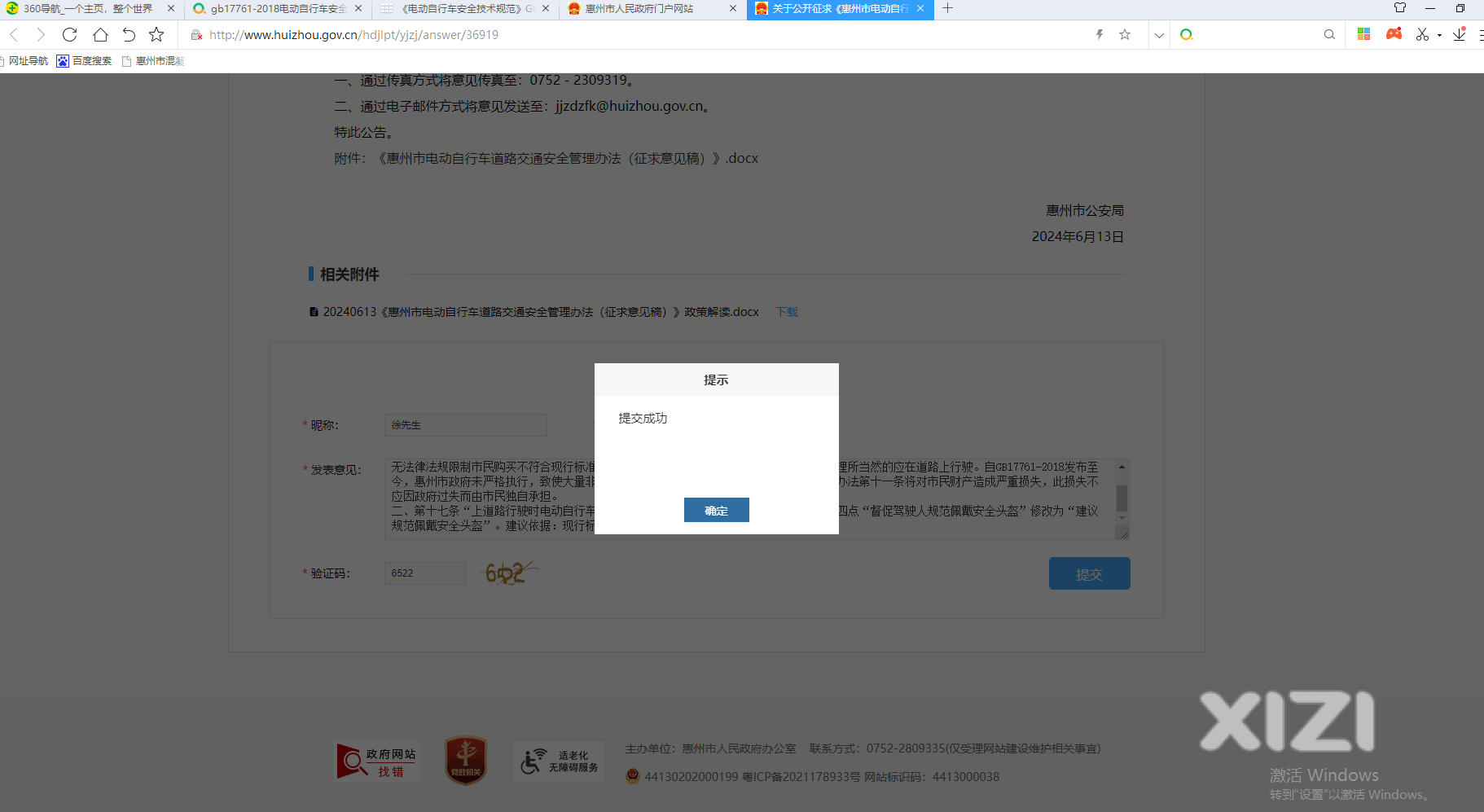Screen dimensions: 1484x812
Task: Click the undo closed tab icon
Action: point(129,34)
